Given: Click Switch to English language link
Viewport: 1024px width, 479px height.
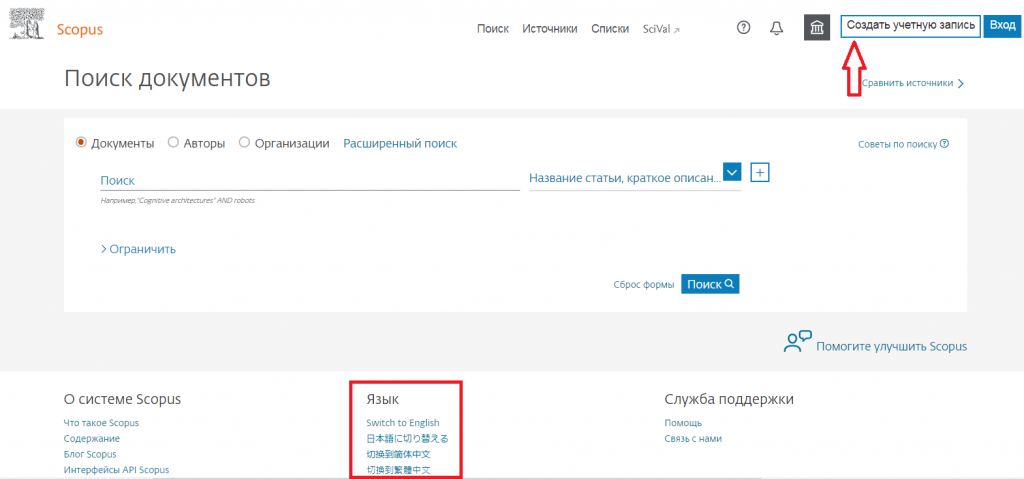Looking at the screenshot, I should point(403,423).
